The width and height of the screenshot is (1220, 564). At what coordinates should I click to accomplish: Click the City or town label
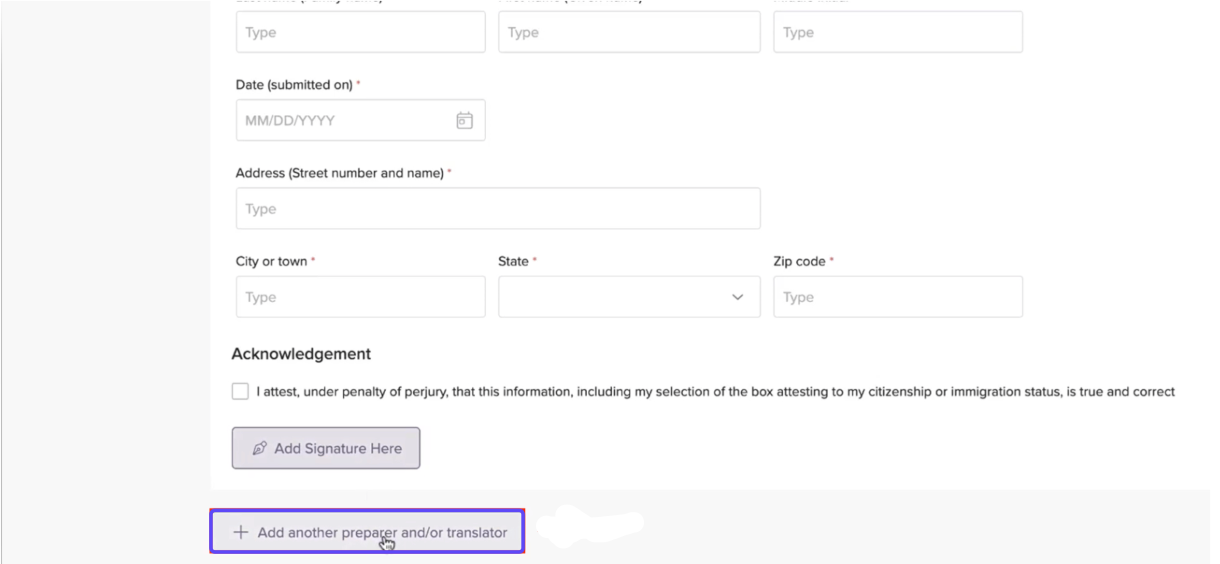271,262
